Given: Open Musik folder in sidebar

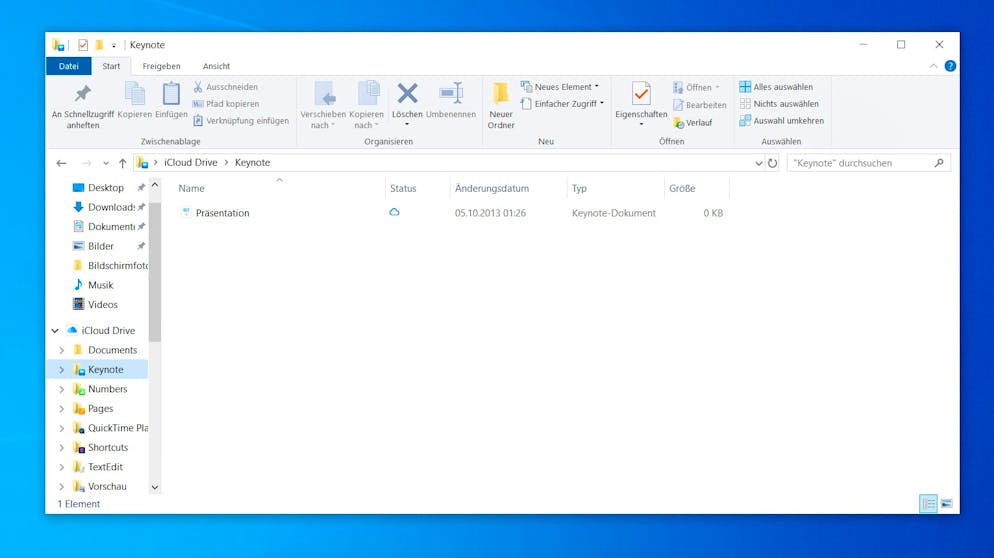Looking at the screenshot, I should point(100,285).
